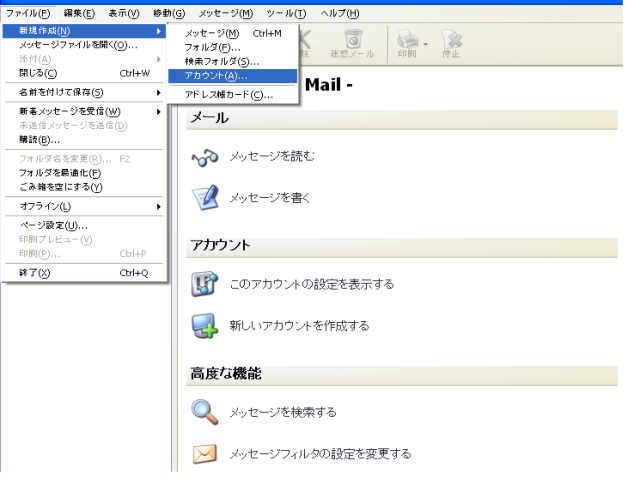Click the magnifying glass search messages icon

(x=204, y=411)
